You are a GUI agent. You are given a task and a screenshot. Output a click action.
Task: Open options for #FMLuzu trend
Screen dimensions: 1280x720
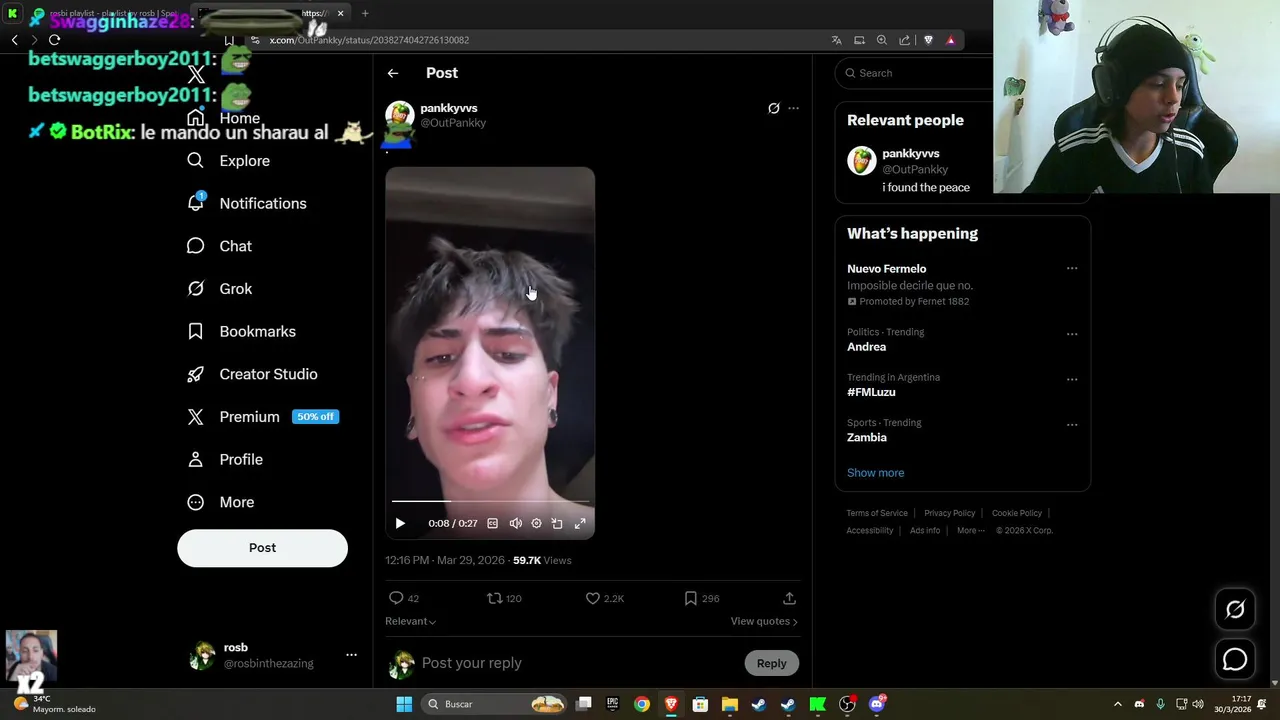[1072, 379]
